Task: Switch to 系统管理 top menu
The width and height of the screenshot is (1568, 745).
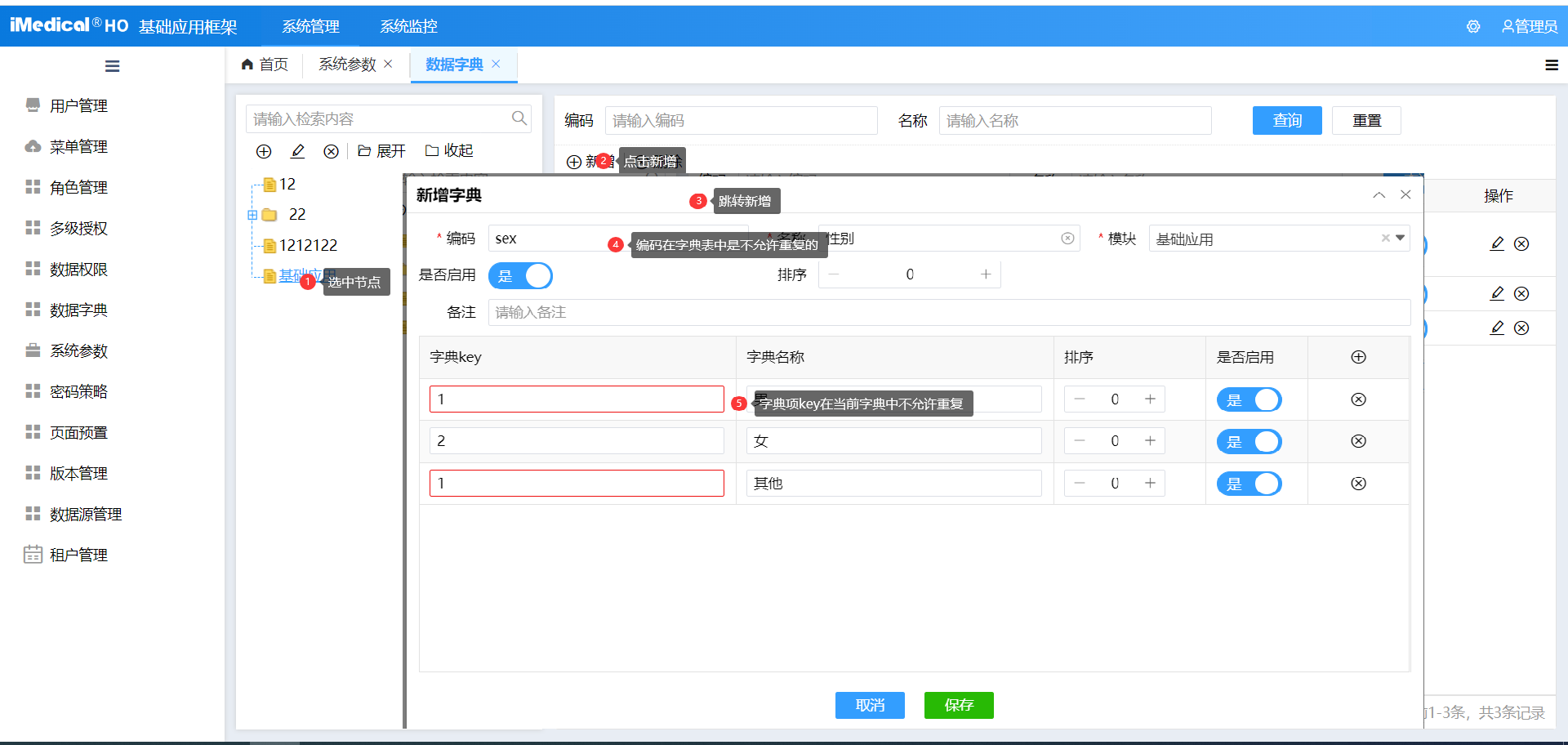Action: tap(310, 26)
